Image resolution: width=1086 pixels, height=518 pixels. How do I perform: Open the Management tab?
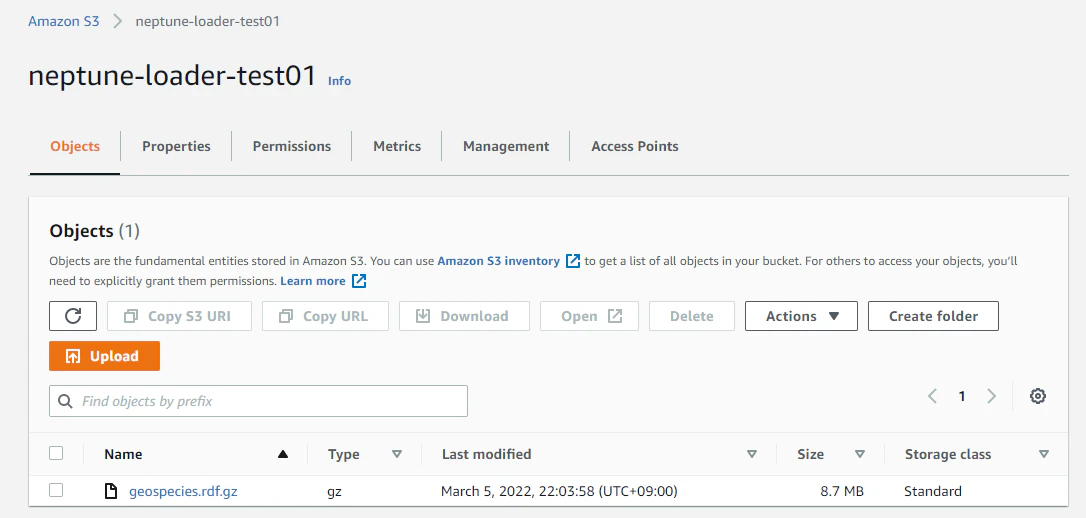tap(506, 146)
